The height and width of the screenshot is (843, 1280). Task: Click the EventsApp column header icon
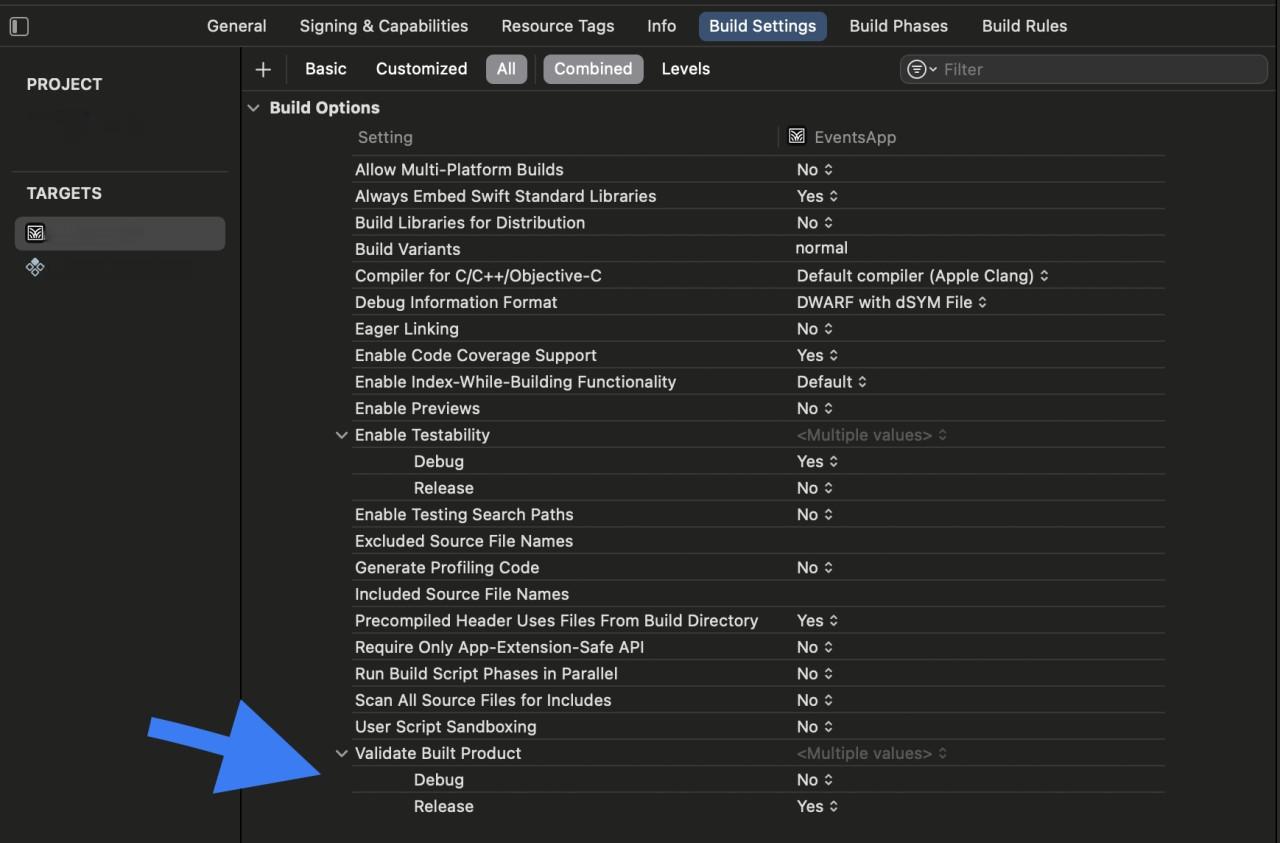[x=797, y=137]
